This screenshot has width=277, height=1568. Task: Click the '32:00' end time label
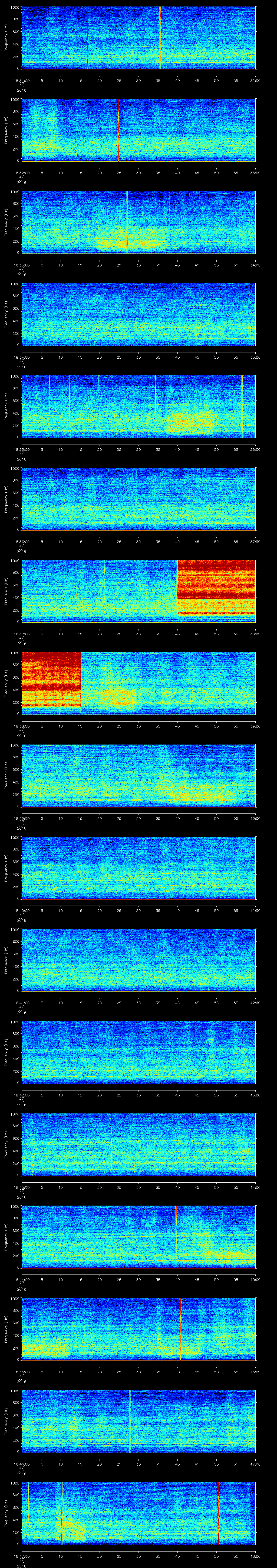tap(255, 80)
